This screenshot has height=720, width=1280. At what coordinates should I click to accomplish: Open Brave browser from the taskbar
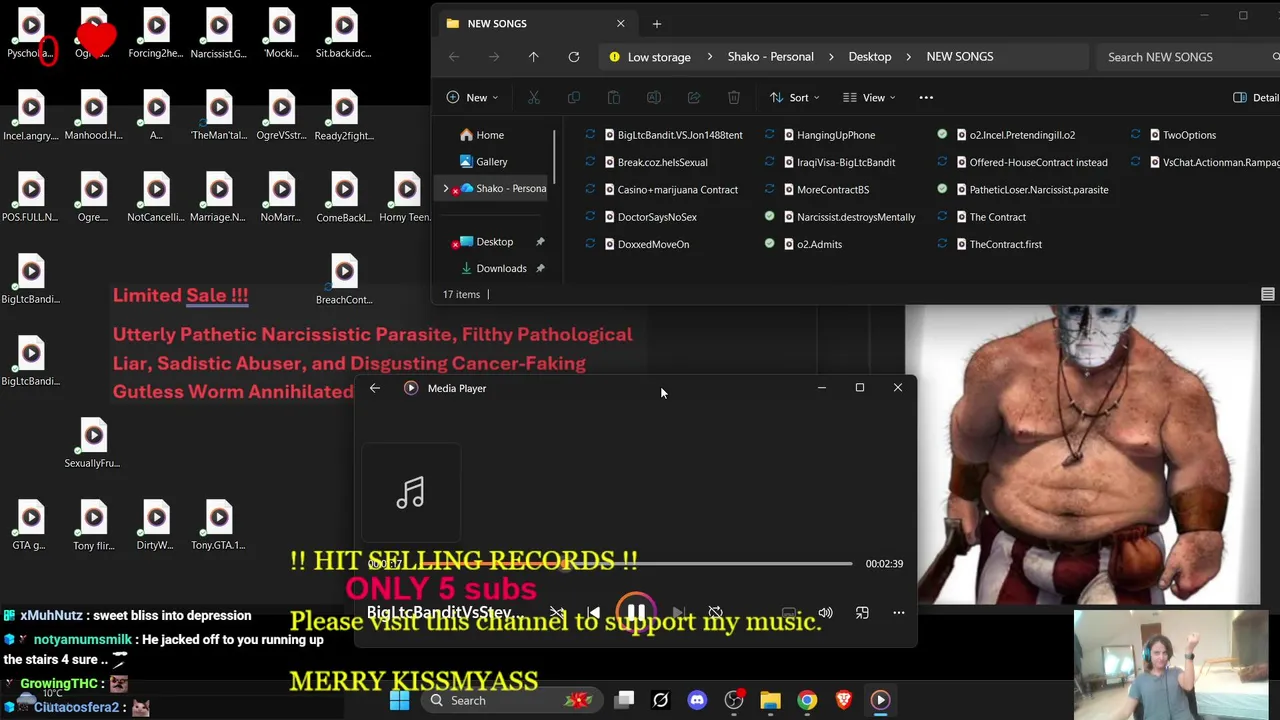843,700
